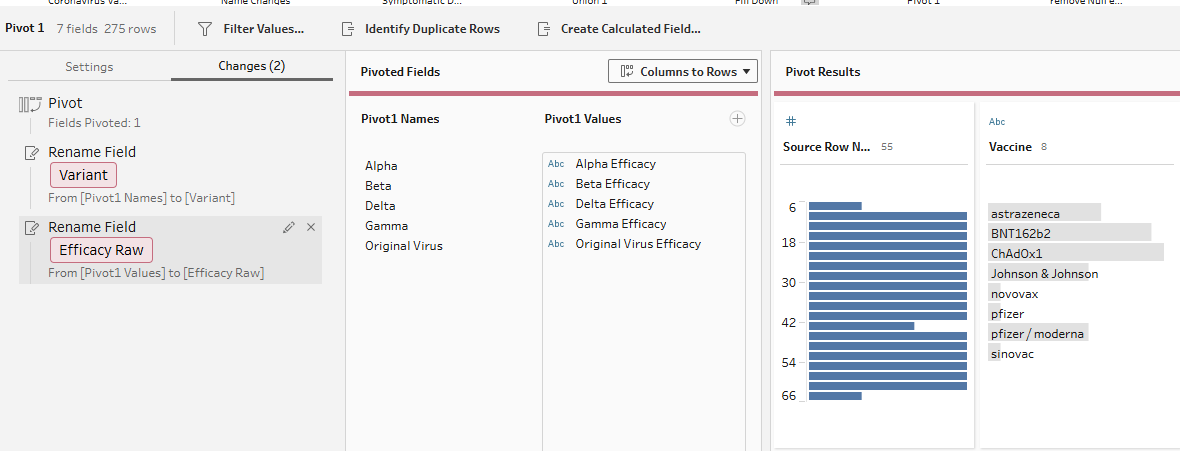Click the Pivot change icon
Image resolution: width=1180 pixels, height=451 pixels.
[x=30, y=104]
